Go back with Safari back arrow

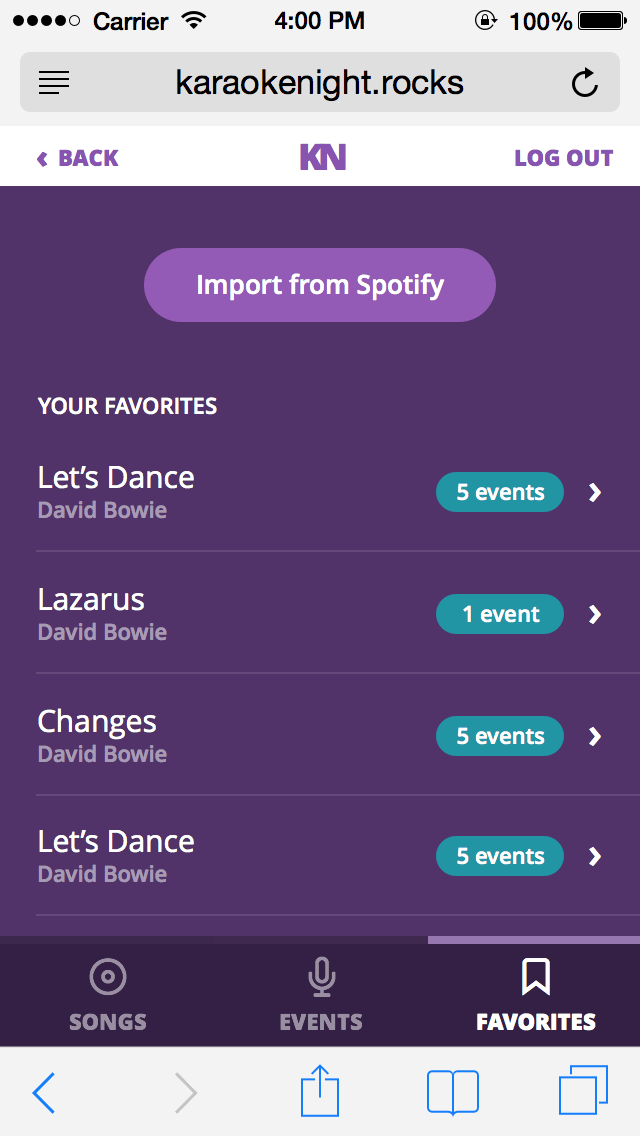(45, 1092)
